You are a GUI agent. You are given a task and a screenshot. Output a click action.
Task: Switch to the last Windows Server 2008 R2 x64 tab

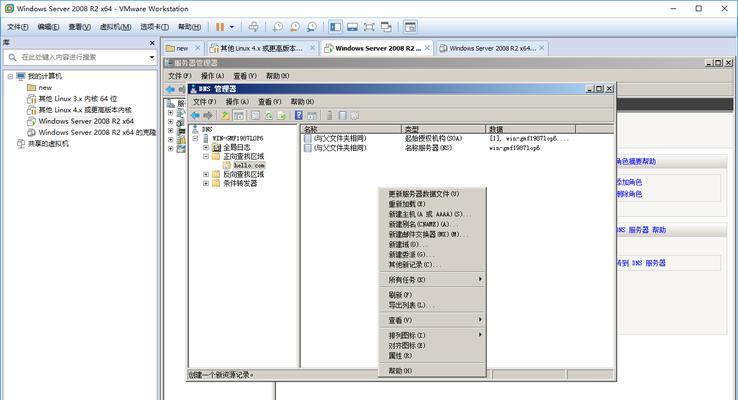[x=492, y=48]
